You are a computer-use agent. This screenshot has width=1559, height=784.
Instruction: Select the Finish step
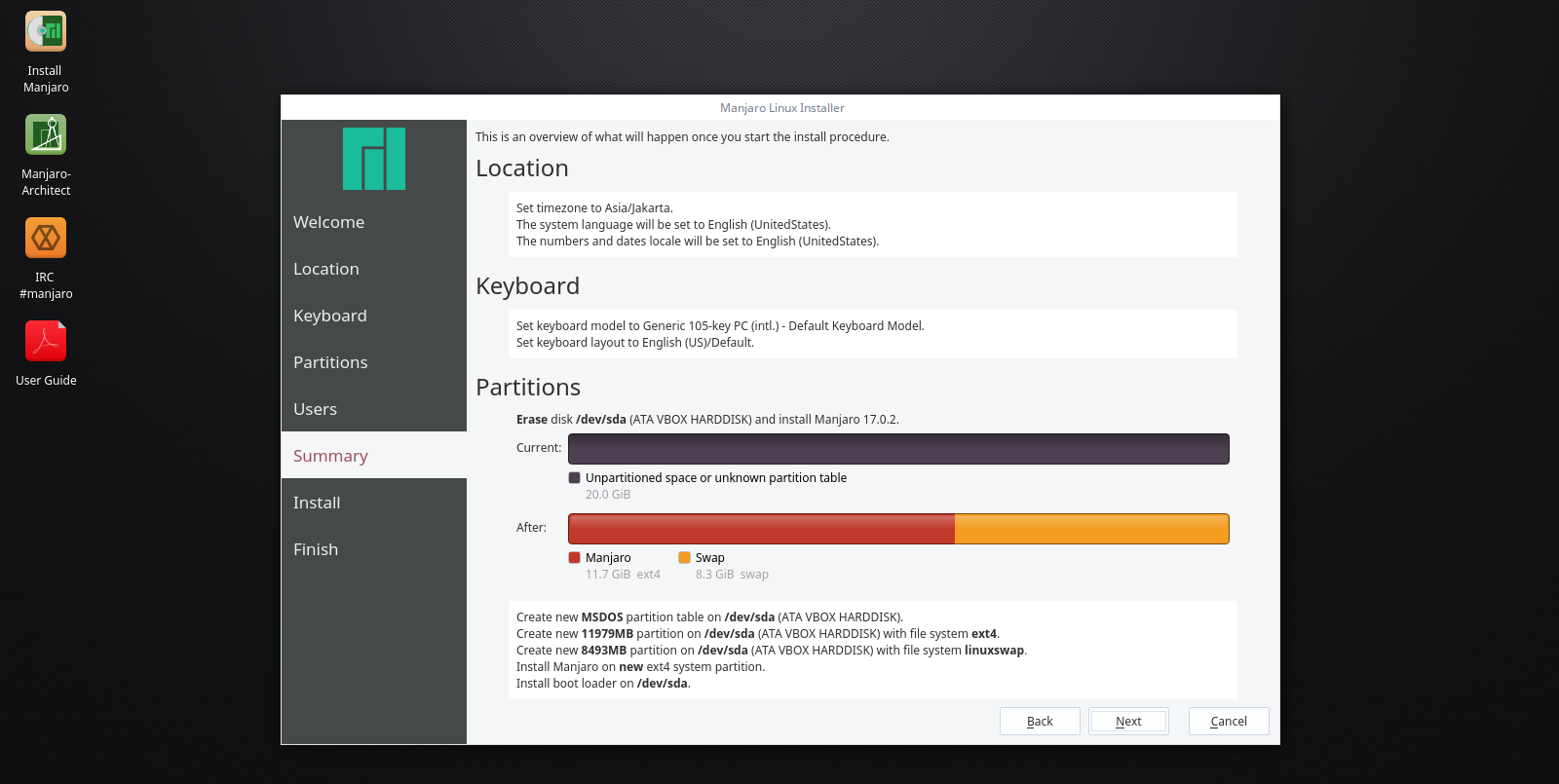click(374, 549)
